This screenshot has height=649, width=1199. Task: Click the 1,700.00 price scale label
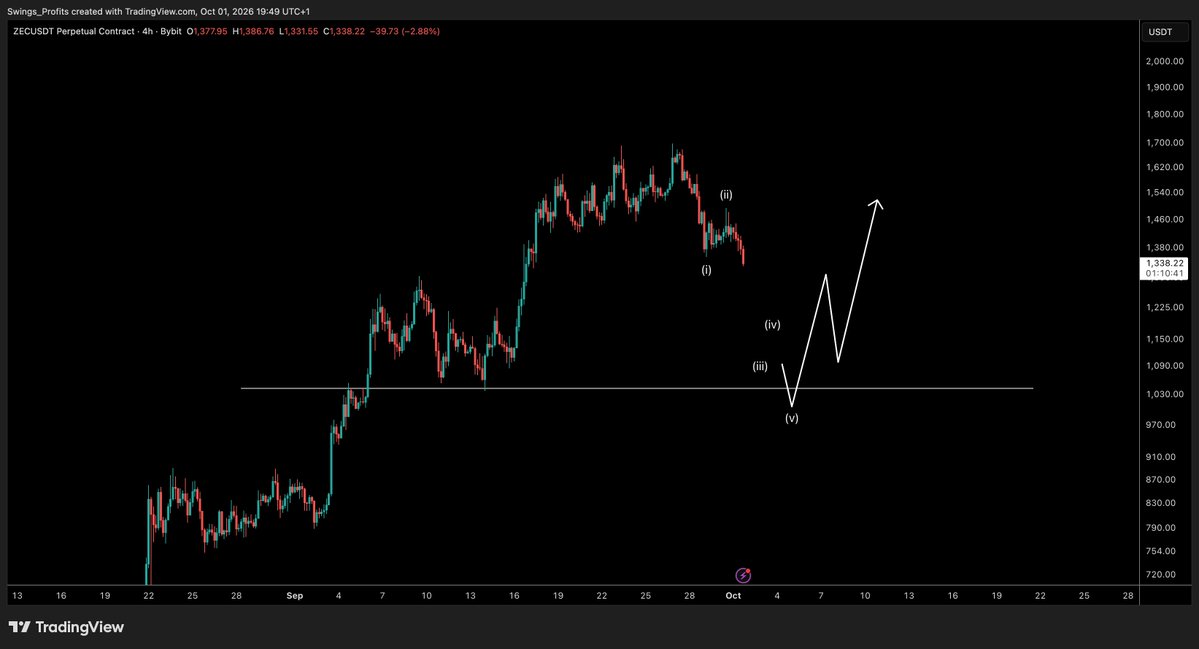click(x=1165, y=143)
